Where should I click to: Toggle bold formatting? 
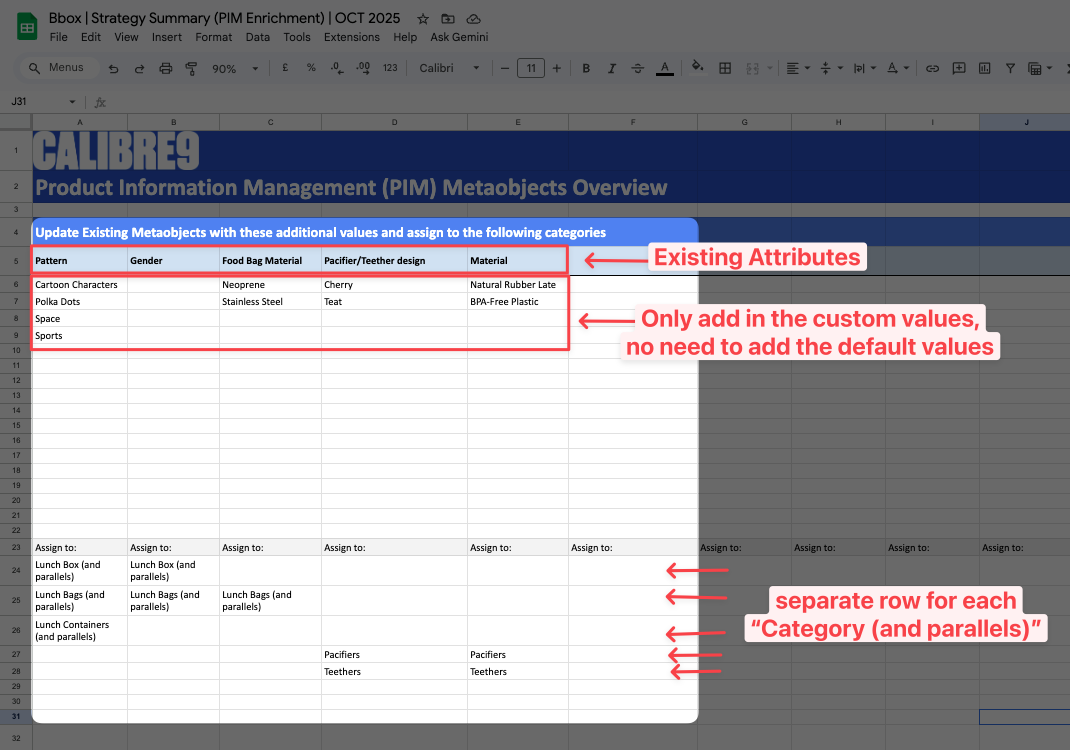[x=586, y=68]
